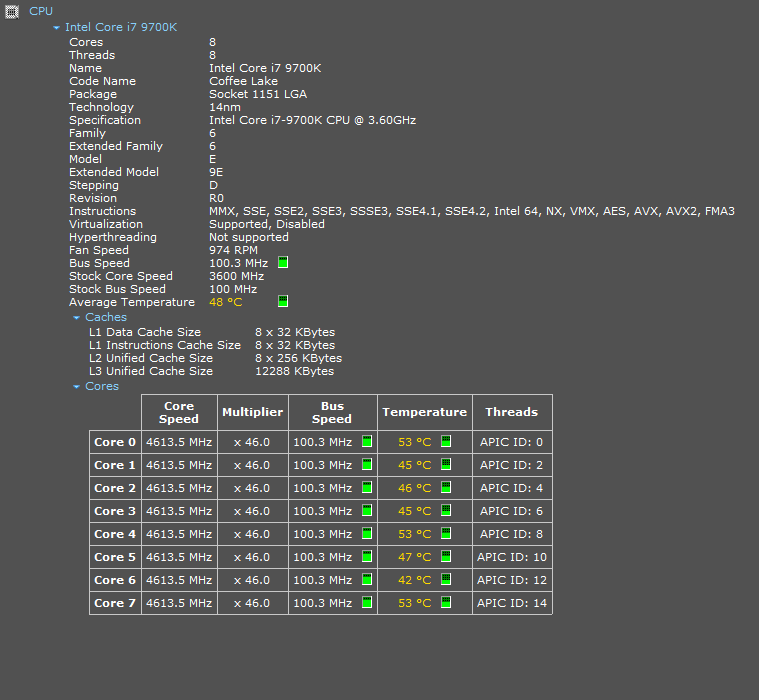Click Core 2 bus speed graph icon
This screenshot has width=759, height=700.
tap(367, 487)
